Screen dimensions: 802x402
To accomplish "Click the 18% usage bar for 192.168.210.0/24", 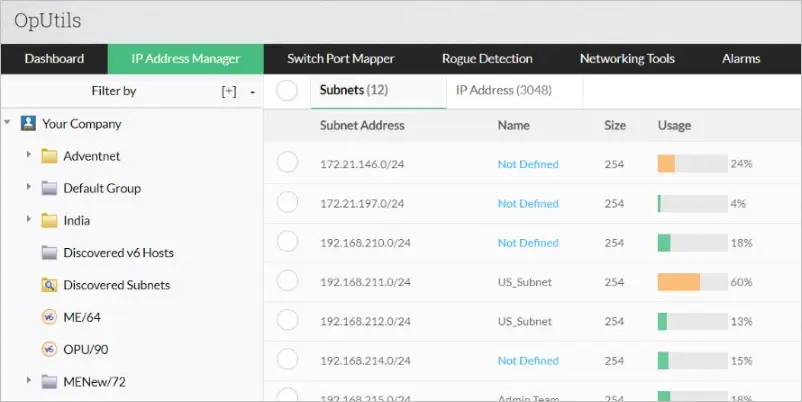I will point(693,243).
